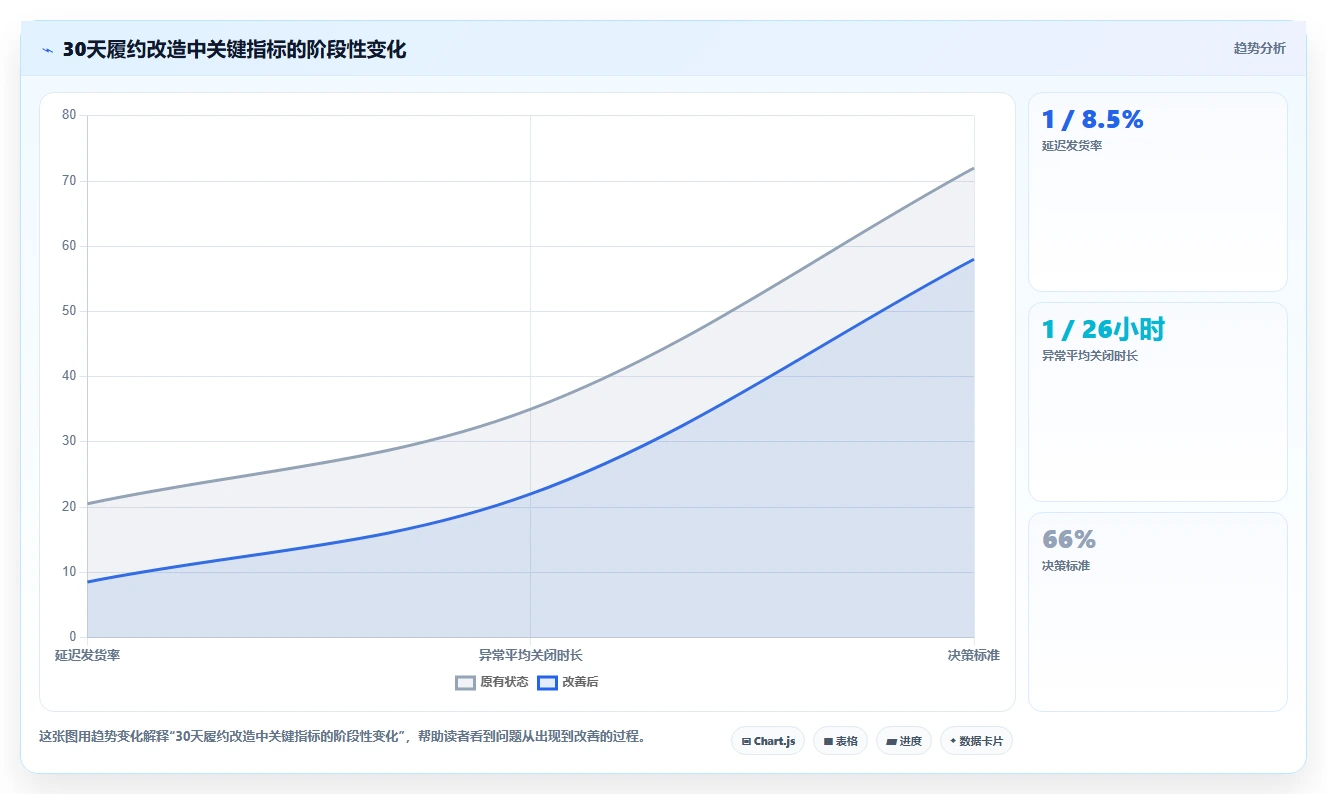Click the 原有状态 legend label

pyautogui.click(x=504, y=682)
